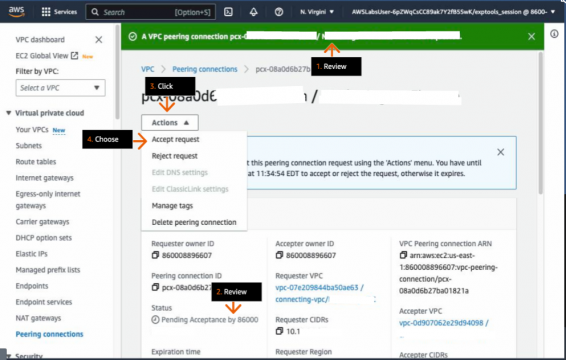
Task: Open Peering connections in sidebar
Action: pos(49,334)
